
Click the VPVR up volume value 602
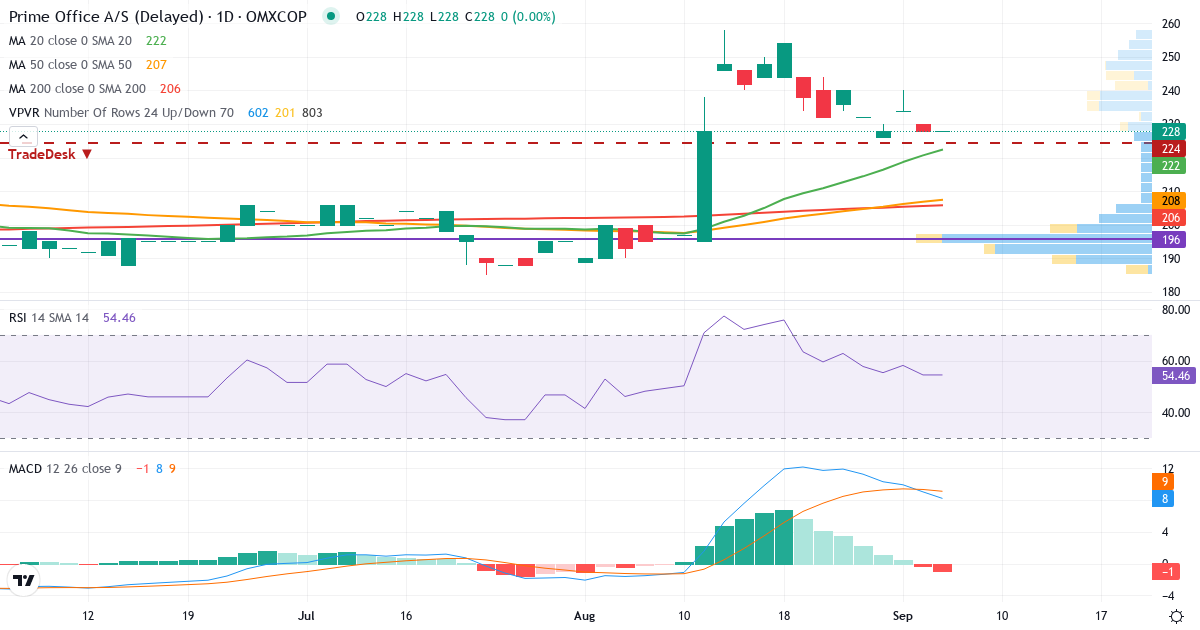pos(258,113)
